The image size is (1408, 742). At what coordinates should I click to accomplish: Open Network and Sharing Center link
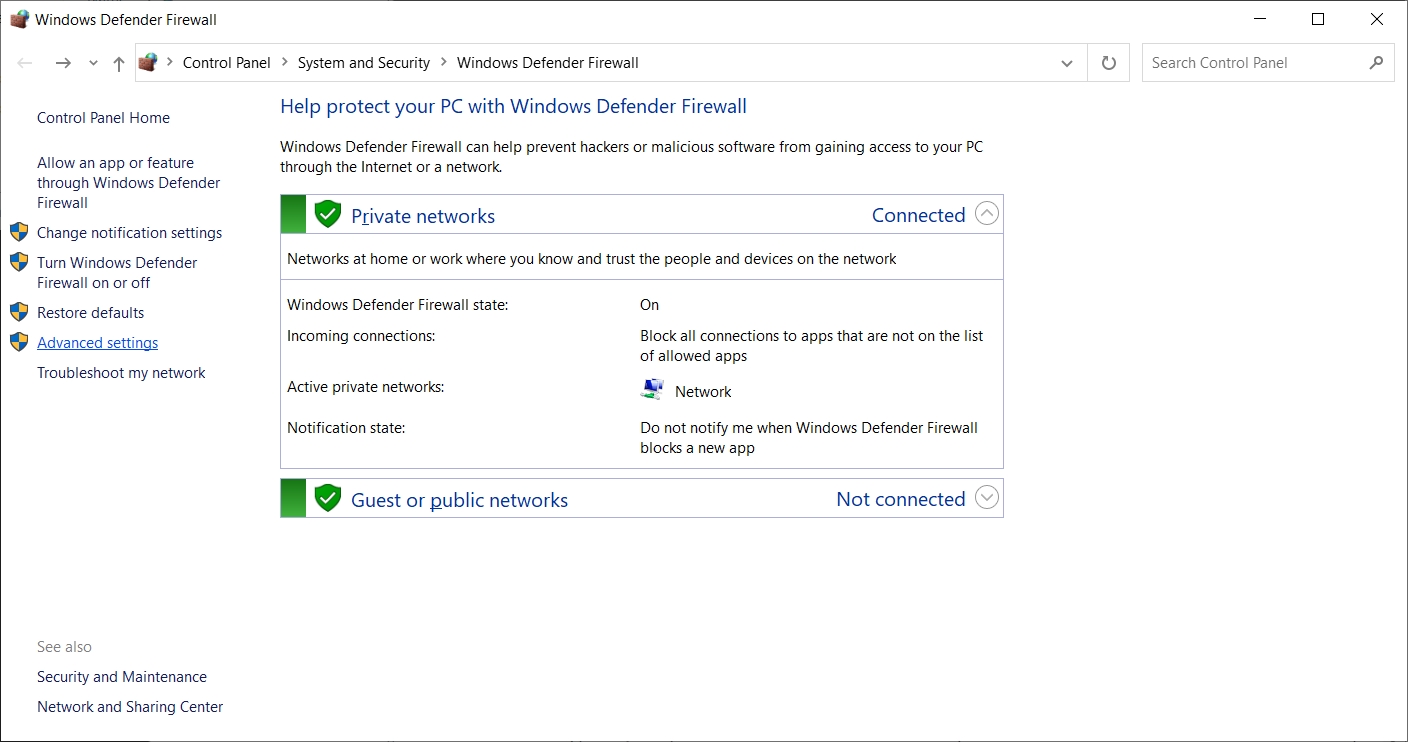(x=130, y=707)
